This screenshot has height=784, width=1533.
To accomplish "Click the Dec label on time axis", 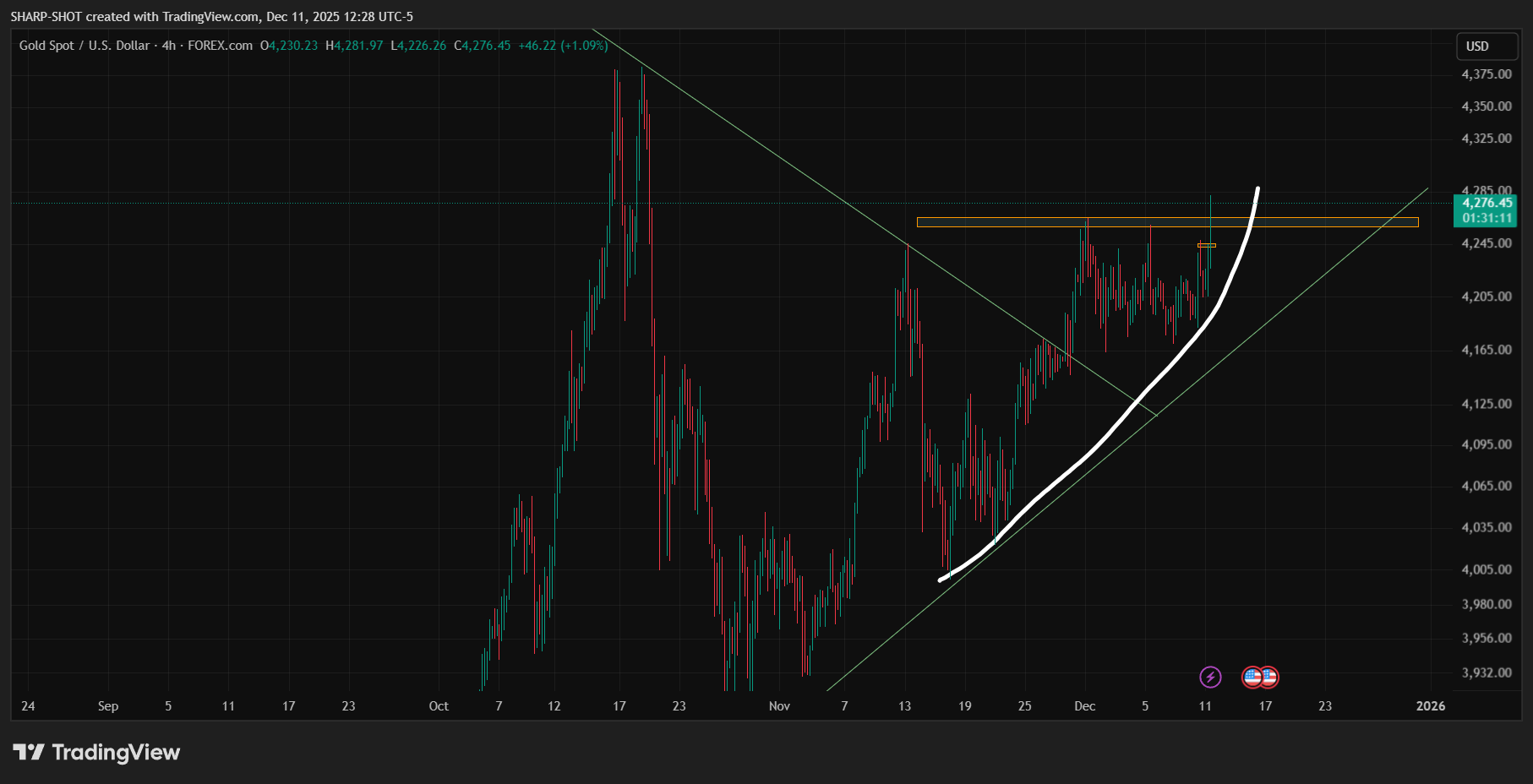I will 1084,706.
